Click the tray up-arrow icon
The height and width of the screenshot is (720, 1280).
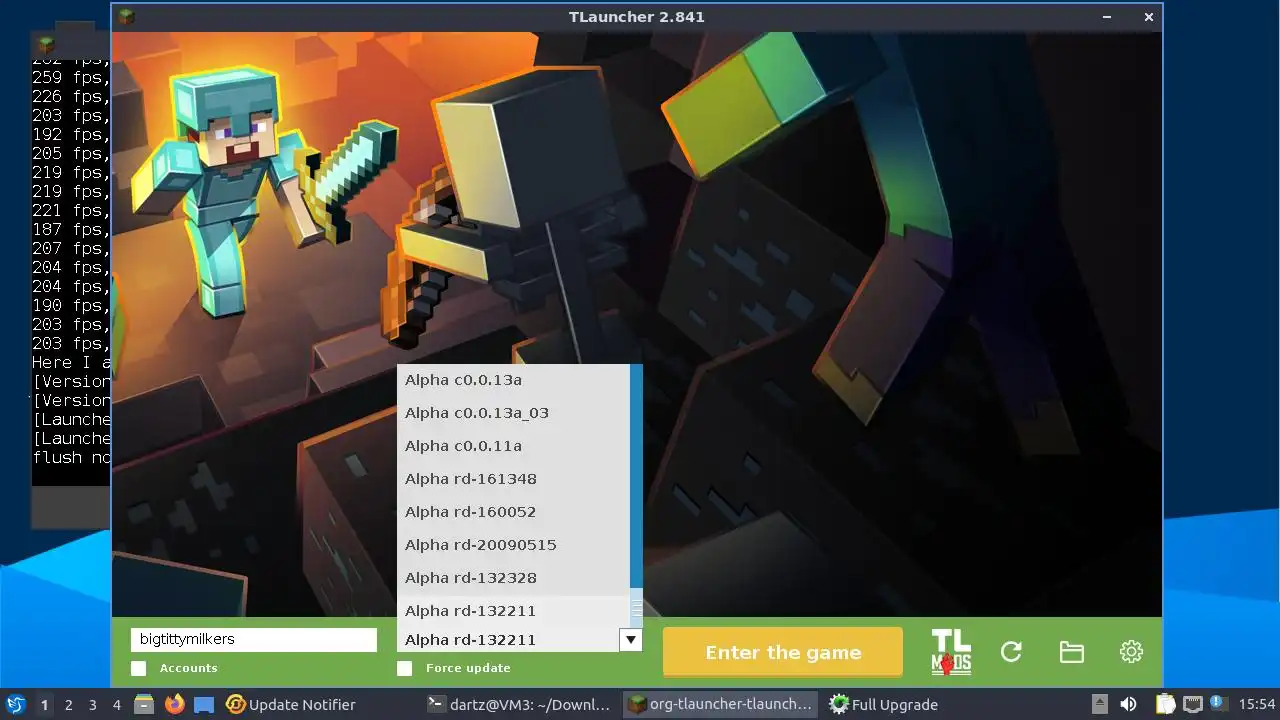pos(1099,704)
